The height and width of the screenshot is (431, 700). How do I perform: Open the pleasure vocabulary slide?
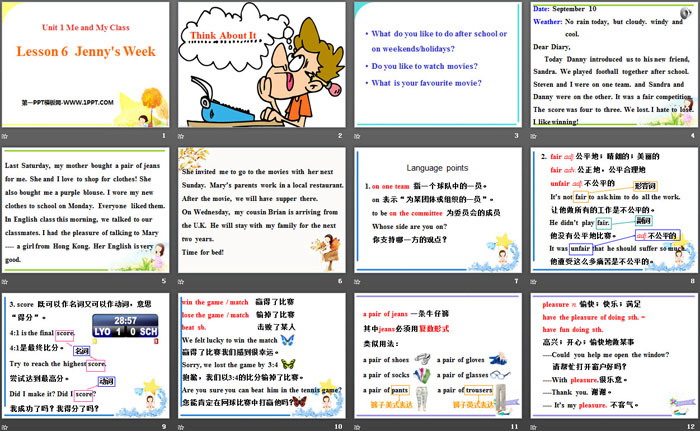(611, 360)
